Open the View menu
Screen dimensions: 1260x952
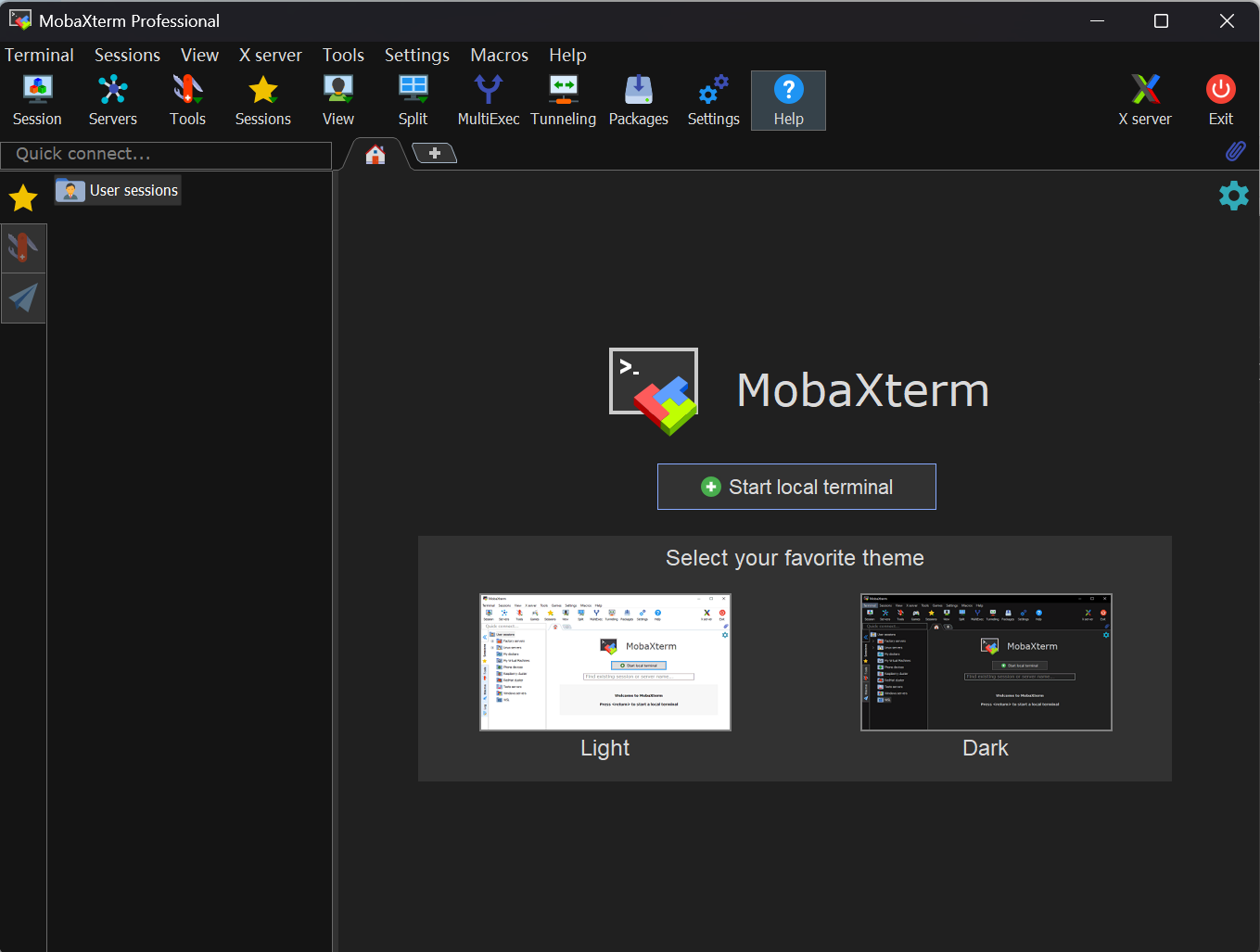[199, 55]
